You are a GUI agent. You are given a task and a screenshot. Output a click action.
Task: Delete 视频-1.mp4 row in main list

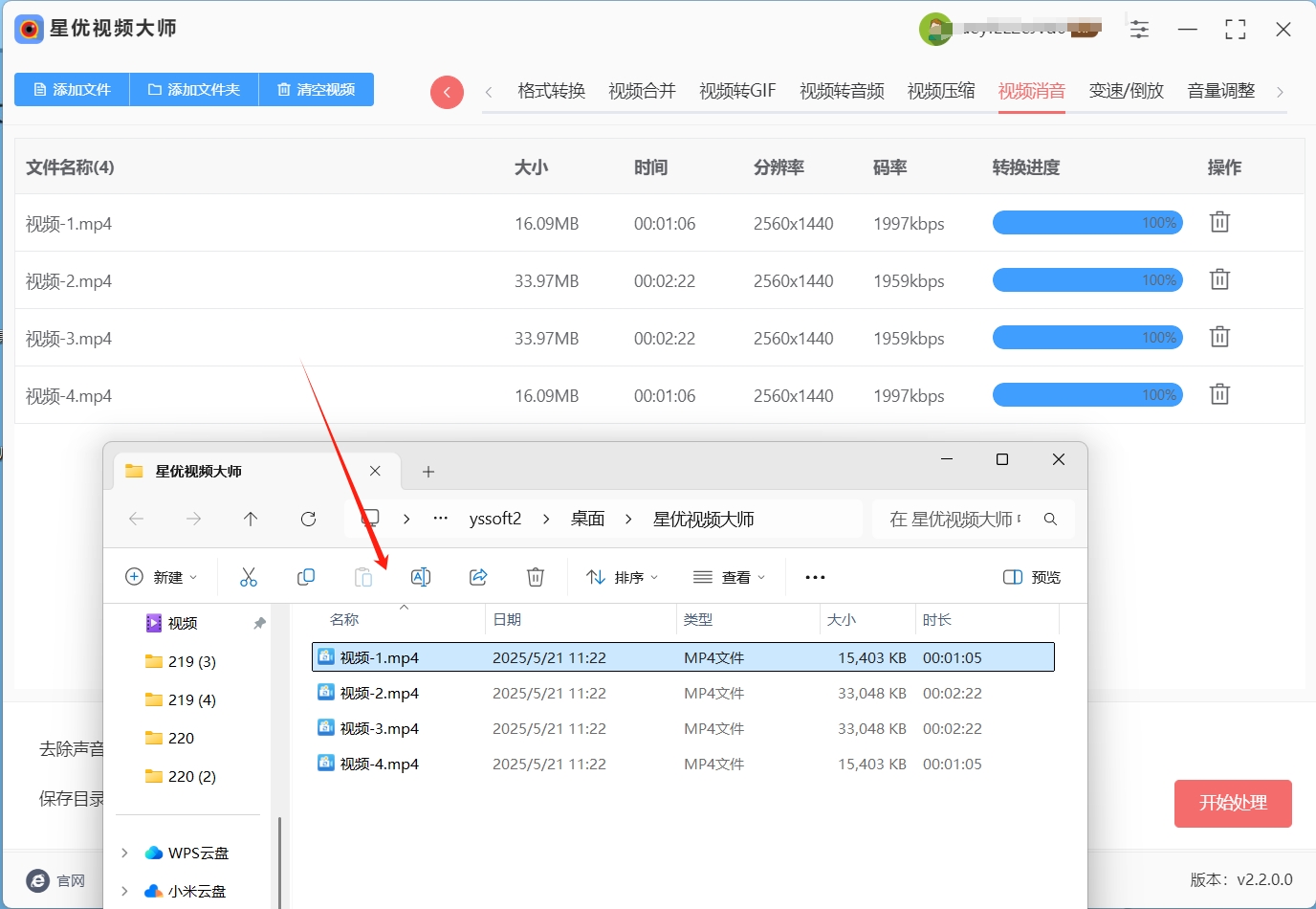click(1219, 223)
